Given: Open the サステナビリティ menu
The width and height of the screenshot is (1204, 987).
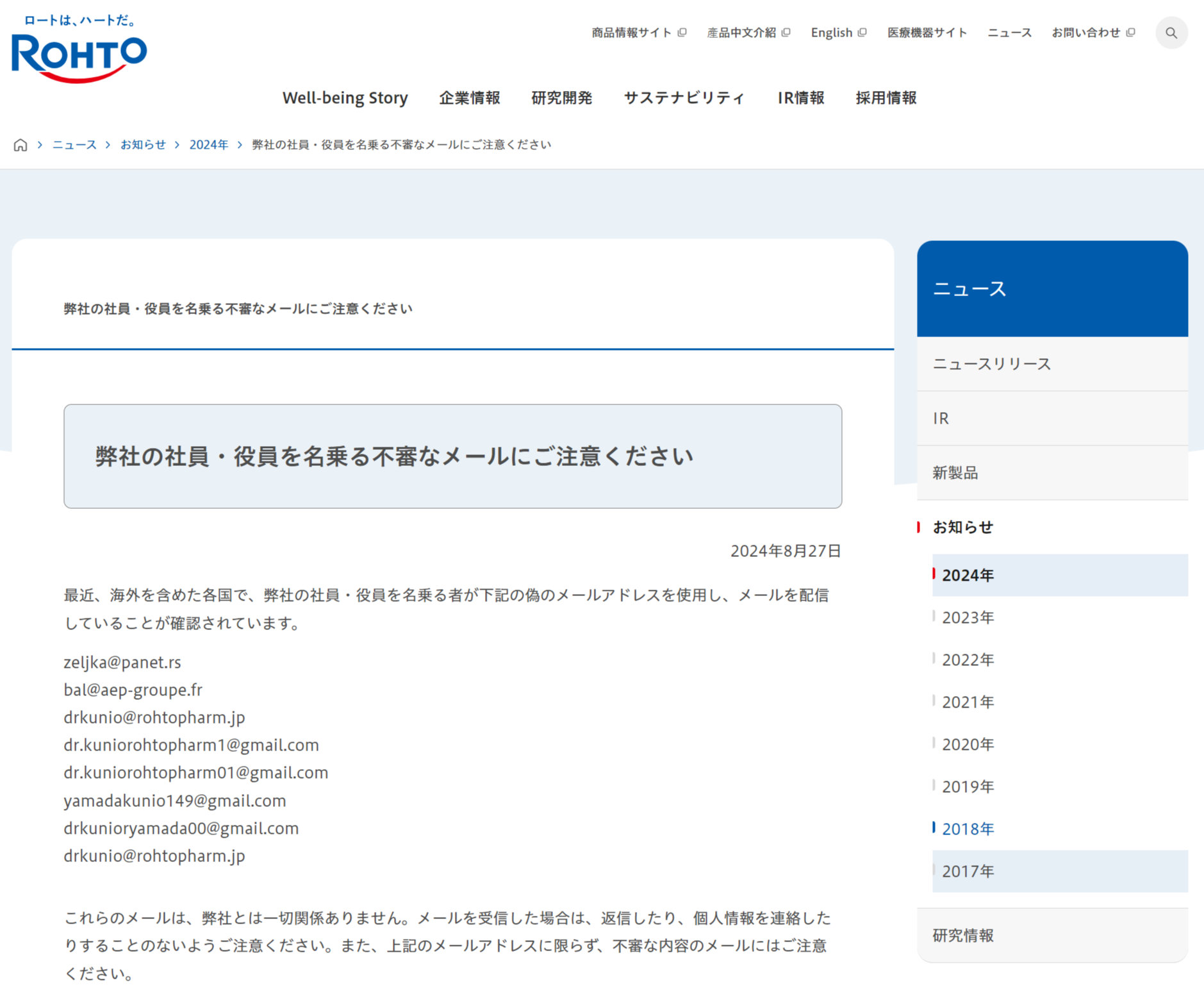Looking at the screenshot, I should pyautogui.click(x=684, y=98).
